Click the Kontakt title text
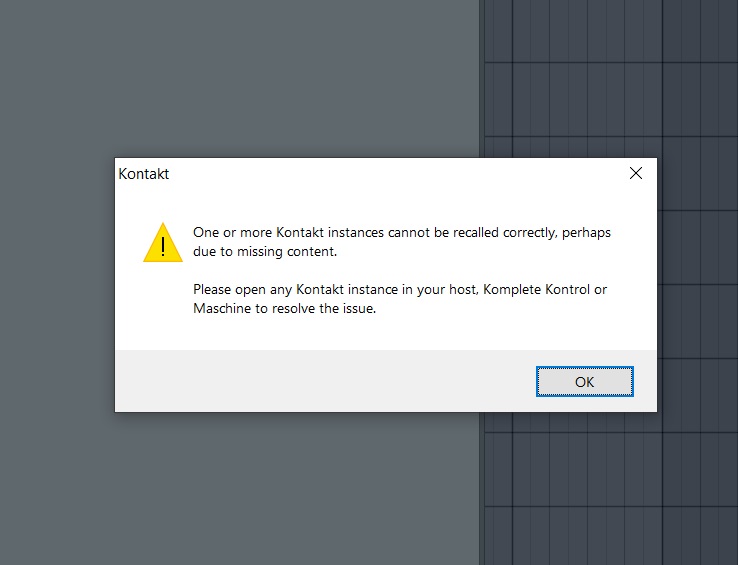 [144, 174]
